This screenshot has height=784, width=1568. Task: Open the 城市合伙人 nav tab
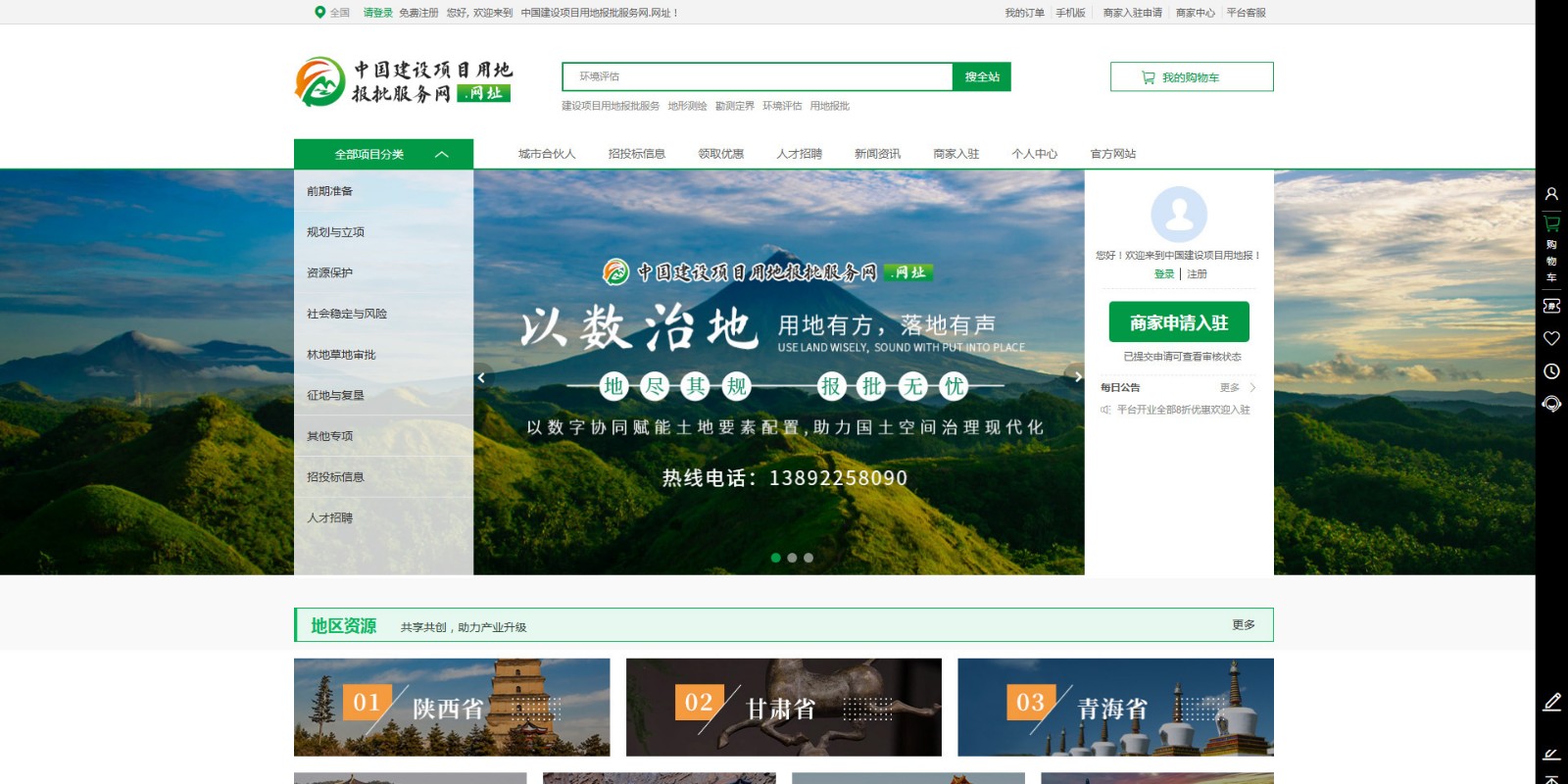[547, 154]
